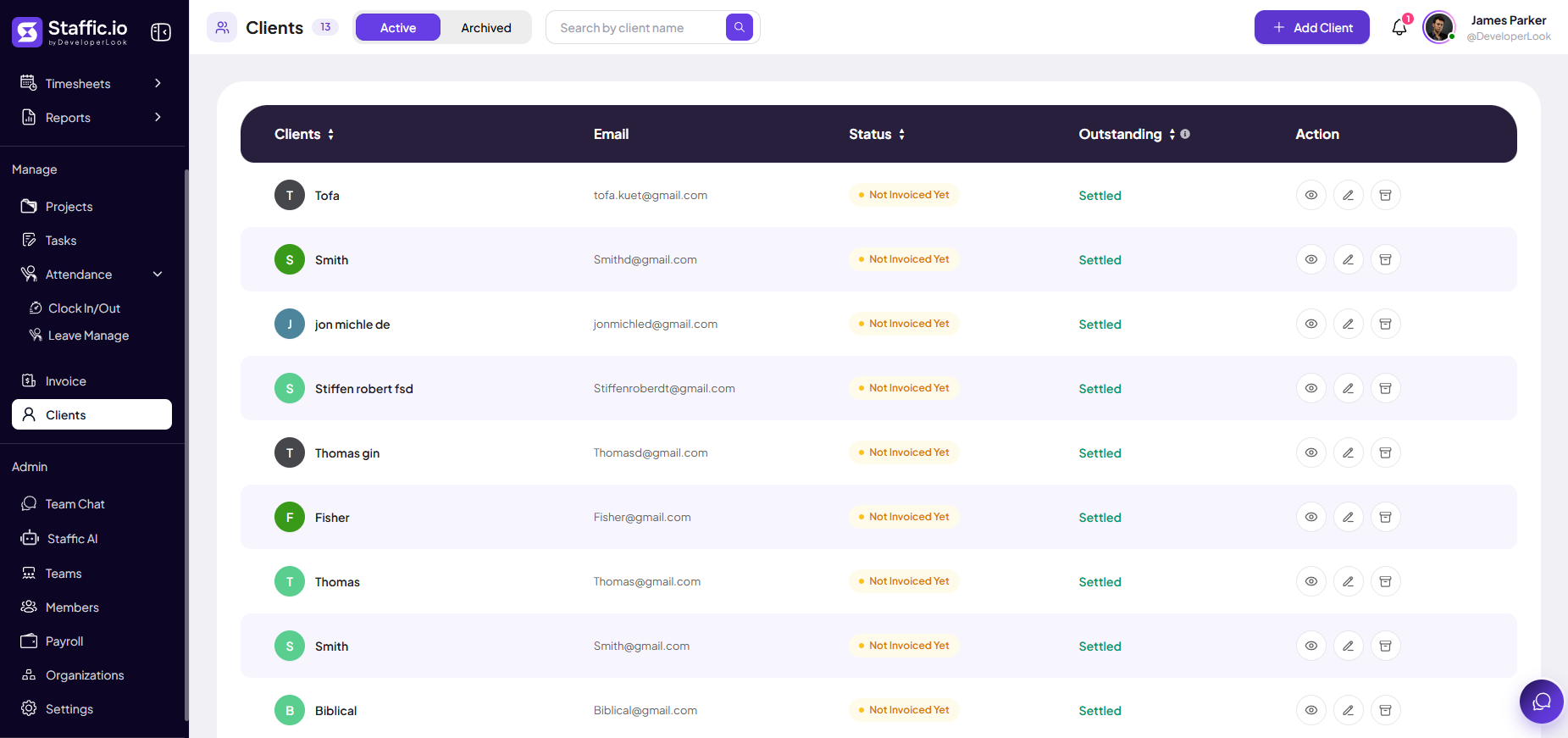The image size is (1568, 738).
Task: View details for client Biblical
Action: click(x=1311, y=710)
